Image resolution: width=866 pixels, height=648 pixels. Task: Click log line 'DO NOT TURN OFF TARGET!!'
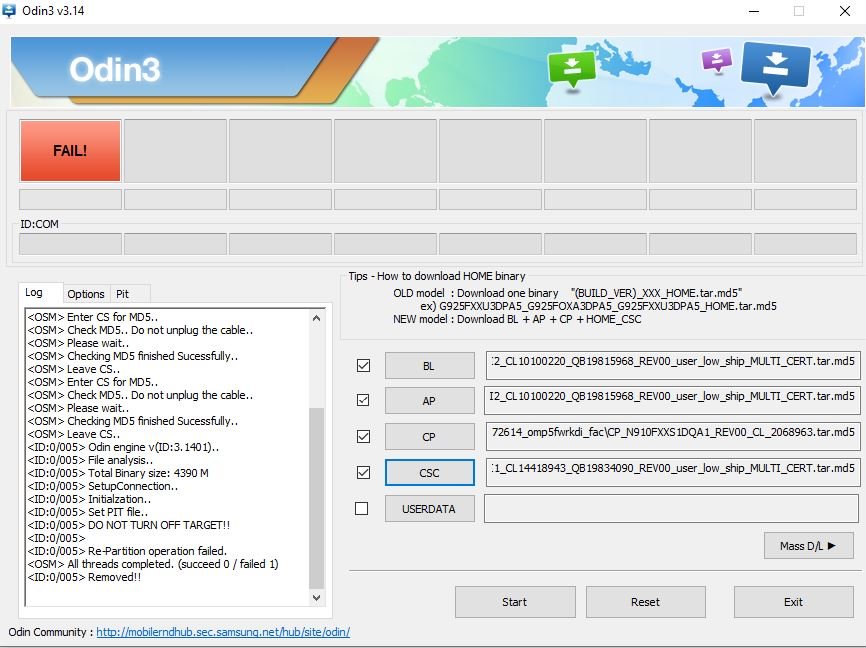point(129,525)
